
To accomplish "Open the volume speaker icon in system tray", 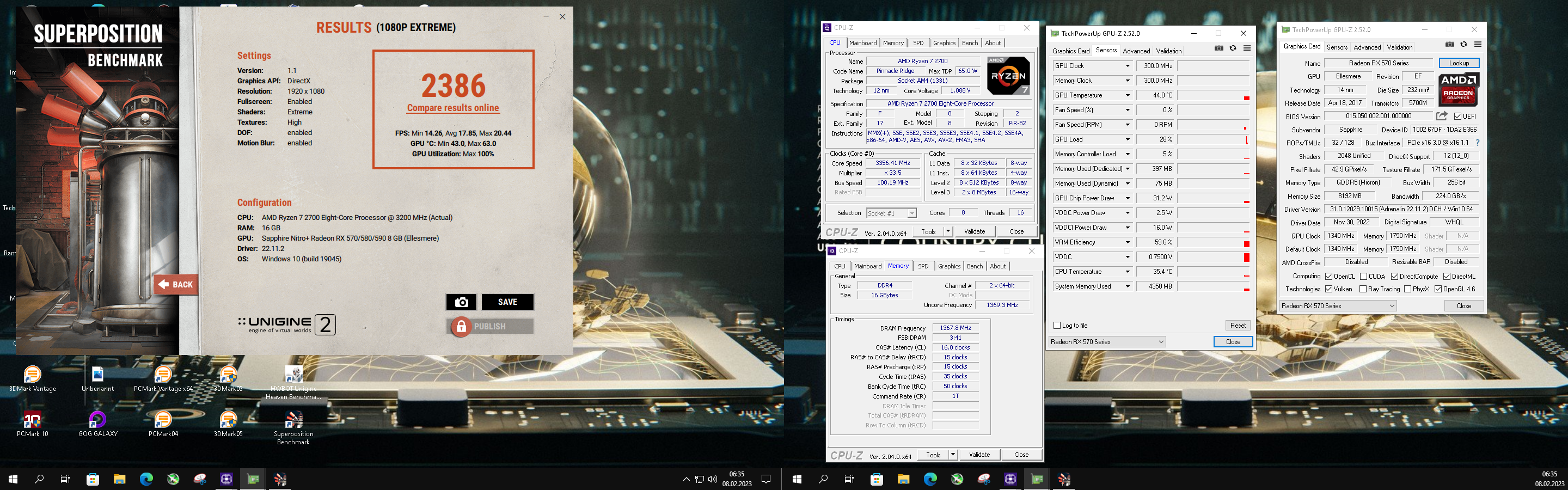I will (713, 479).
